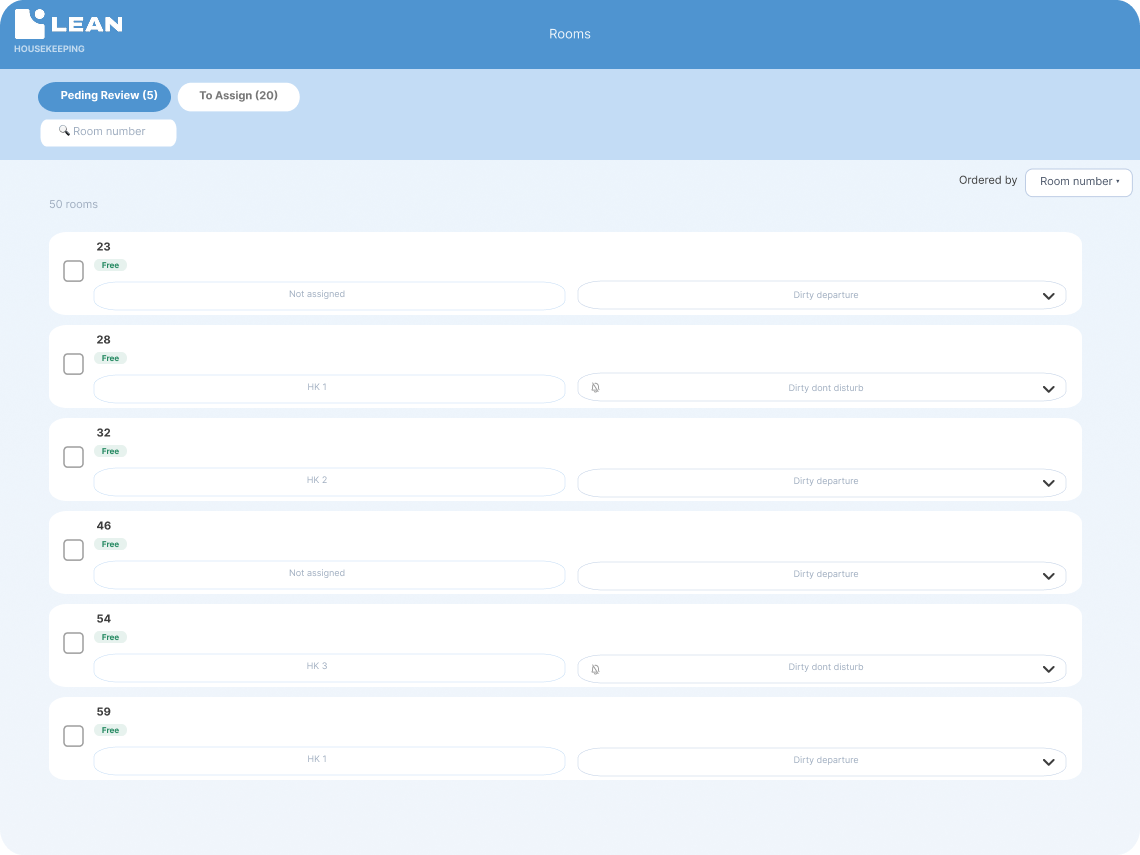Image resolution: width=1140 pixels, height=855 pixels.
Task: Mark the checkbox for room 59
Action: pos(73,736)
